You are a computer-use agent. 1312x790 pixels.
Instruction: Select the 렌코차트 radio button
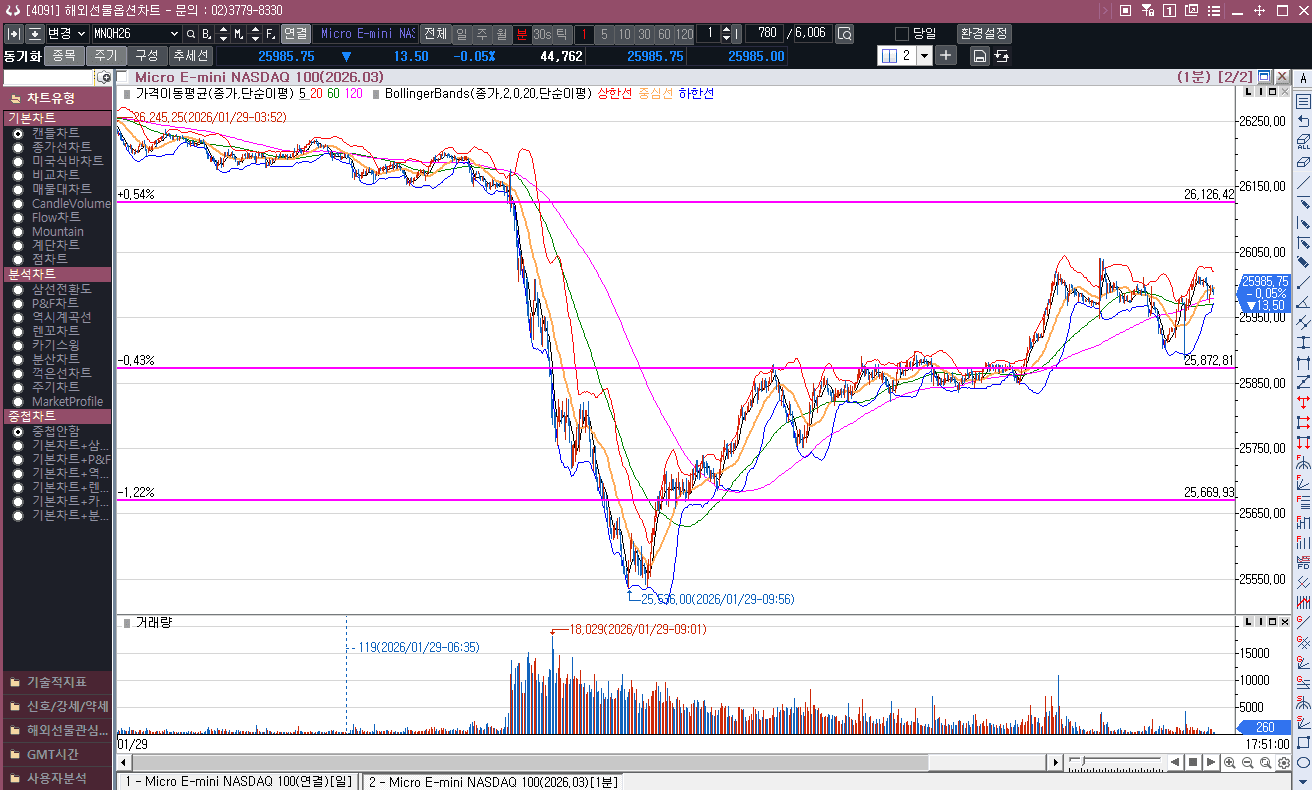tap(18, 331)
